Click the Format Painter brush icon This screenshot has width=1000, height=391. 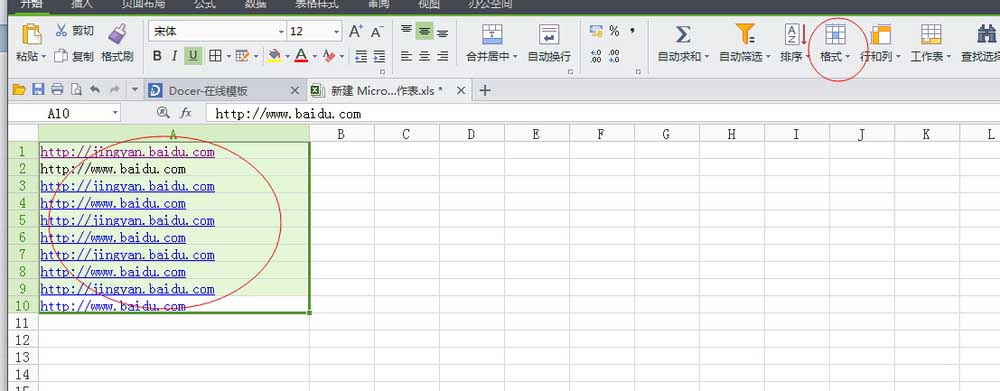(117, 33)
